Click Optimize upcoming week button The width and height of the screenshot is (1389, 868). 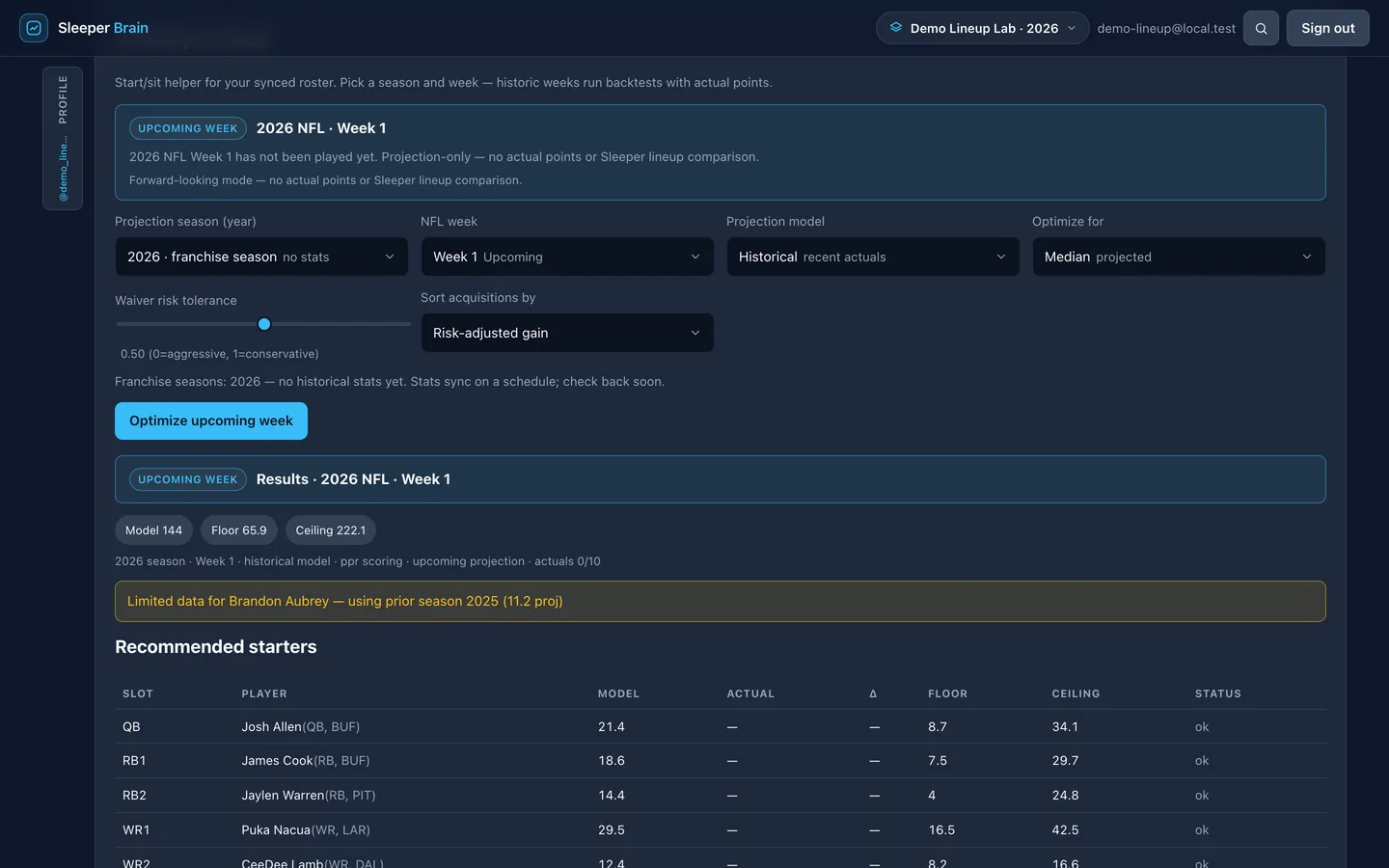pyautogui.click(x=211, y=420)
